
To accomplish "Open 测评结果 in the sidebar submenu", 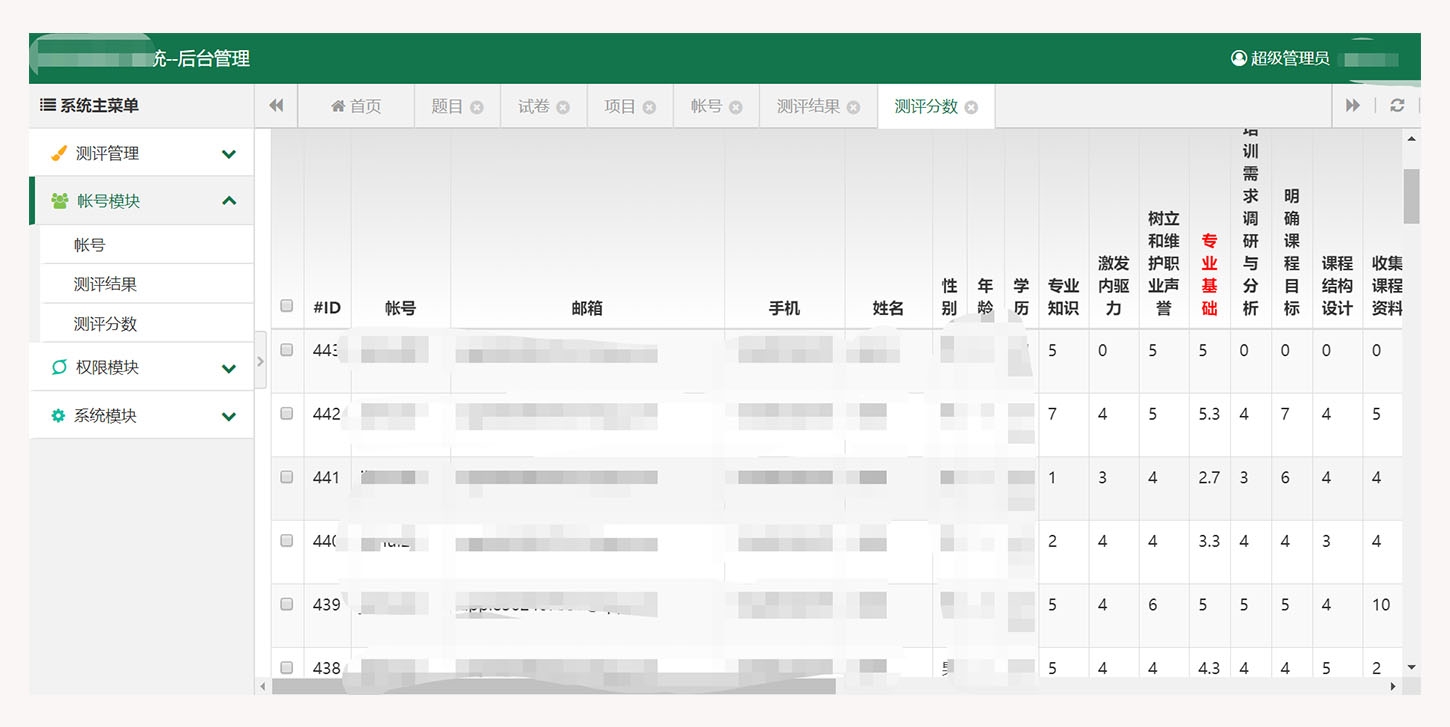I will [x=105, y=284].
